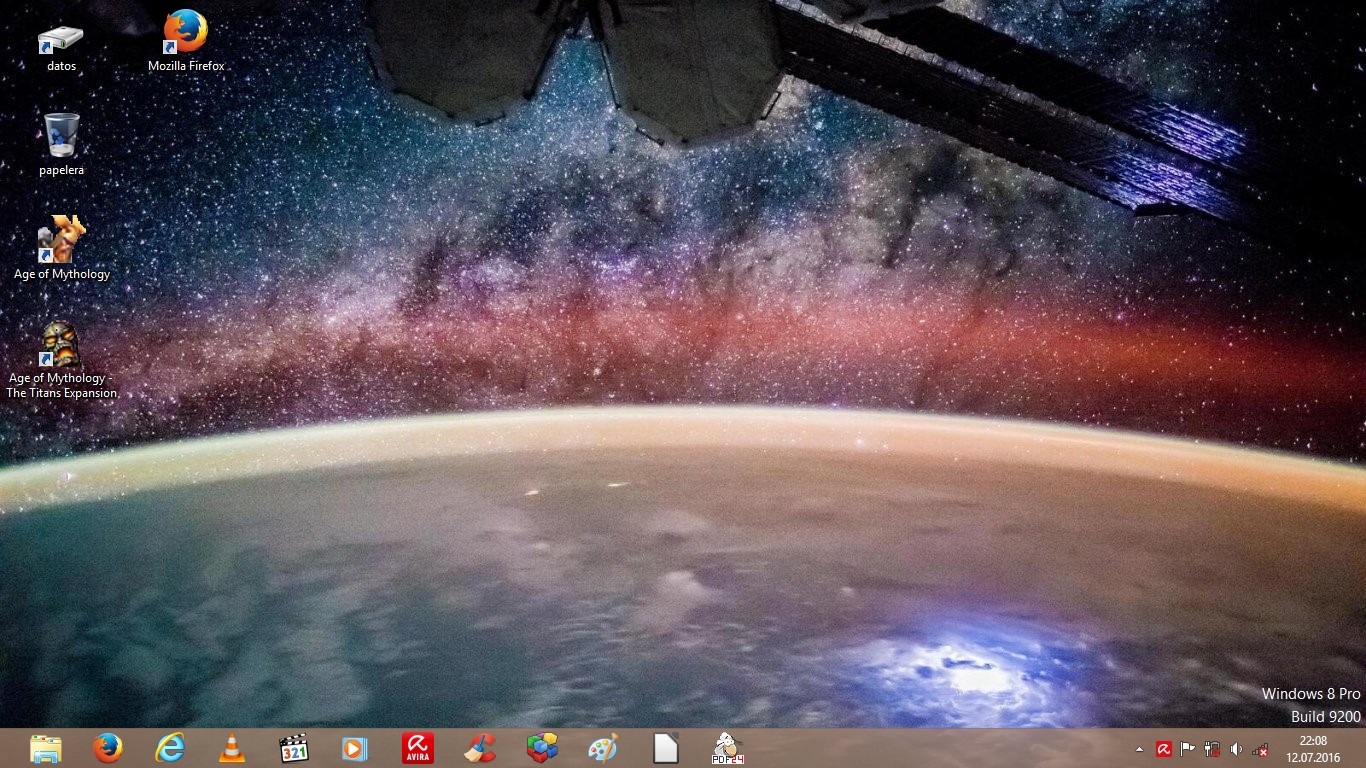The height and width of the screenshot is (768, 1366).
Task: Expand hidden system tray icons arrow
Action: coord(1139,749)
